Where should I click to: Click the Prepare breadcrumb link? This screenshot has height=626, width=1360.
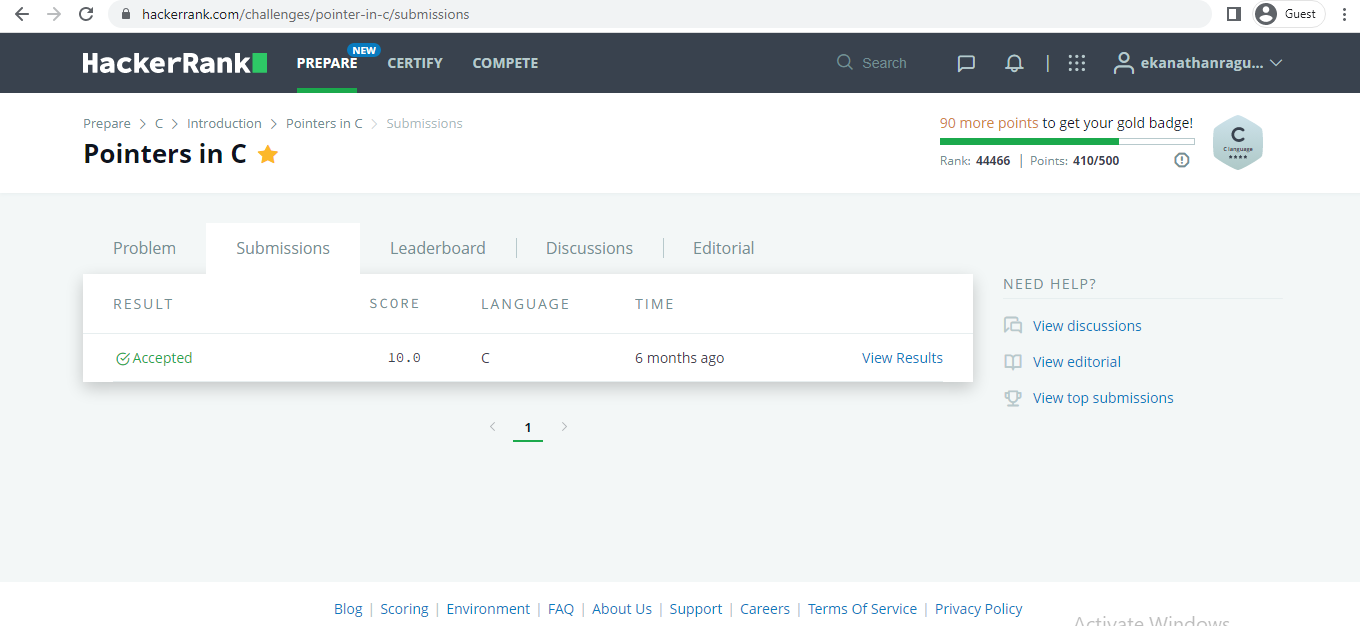coord(107,123)
